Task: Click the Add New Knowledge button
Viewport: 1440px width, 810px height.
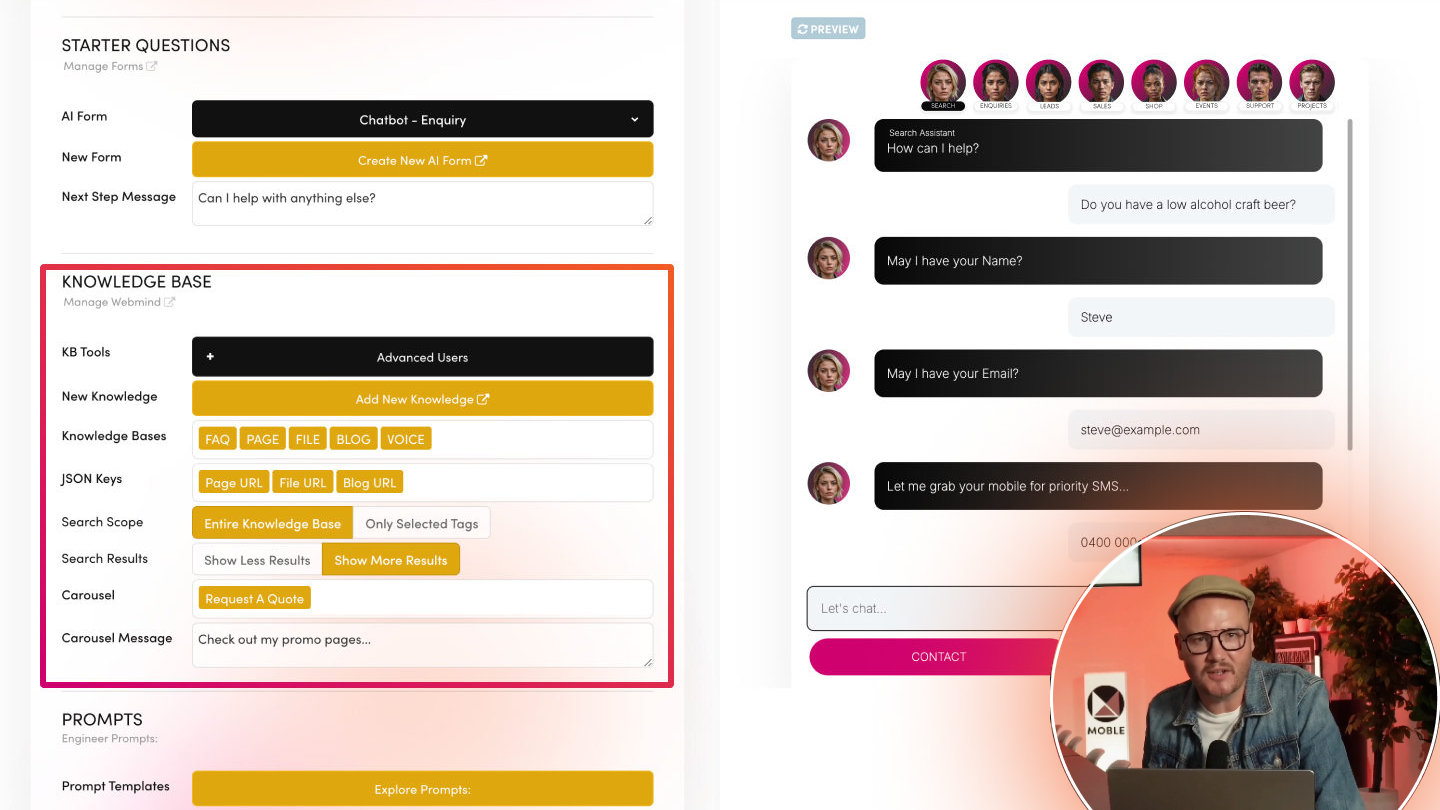Action: (x=422, y=399)
